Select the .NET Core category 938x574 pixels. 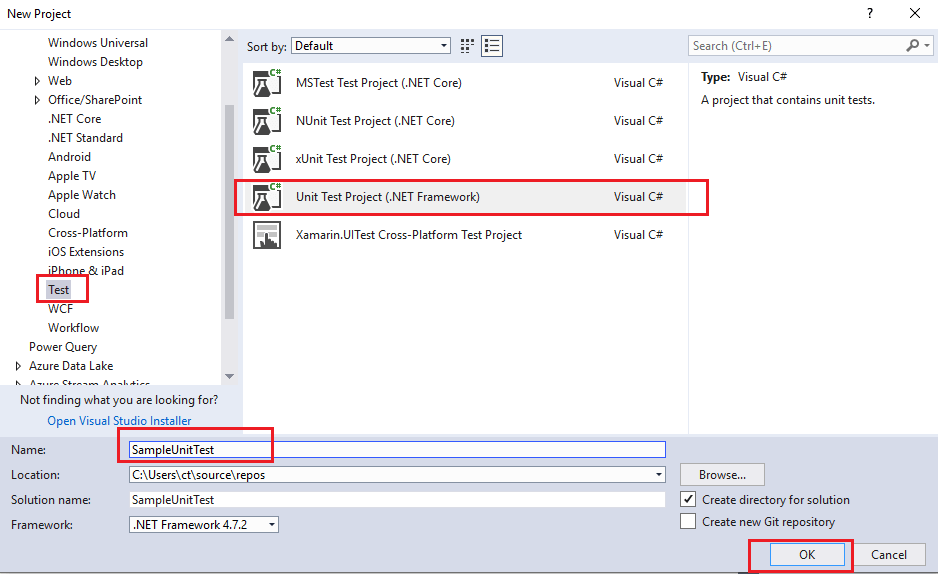click(75, 119)
